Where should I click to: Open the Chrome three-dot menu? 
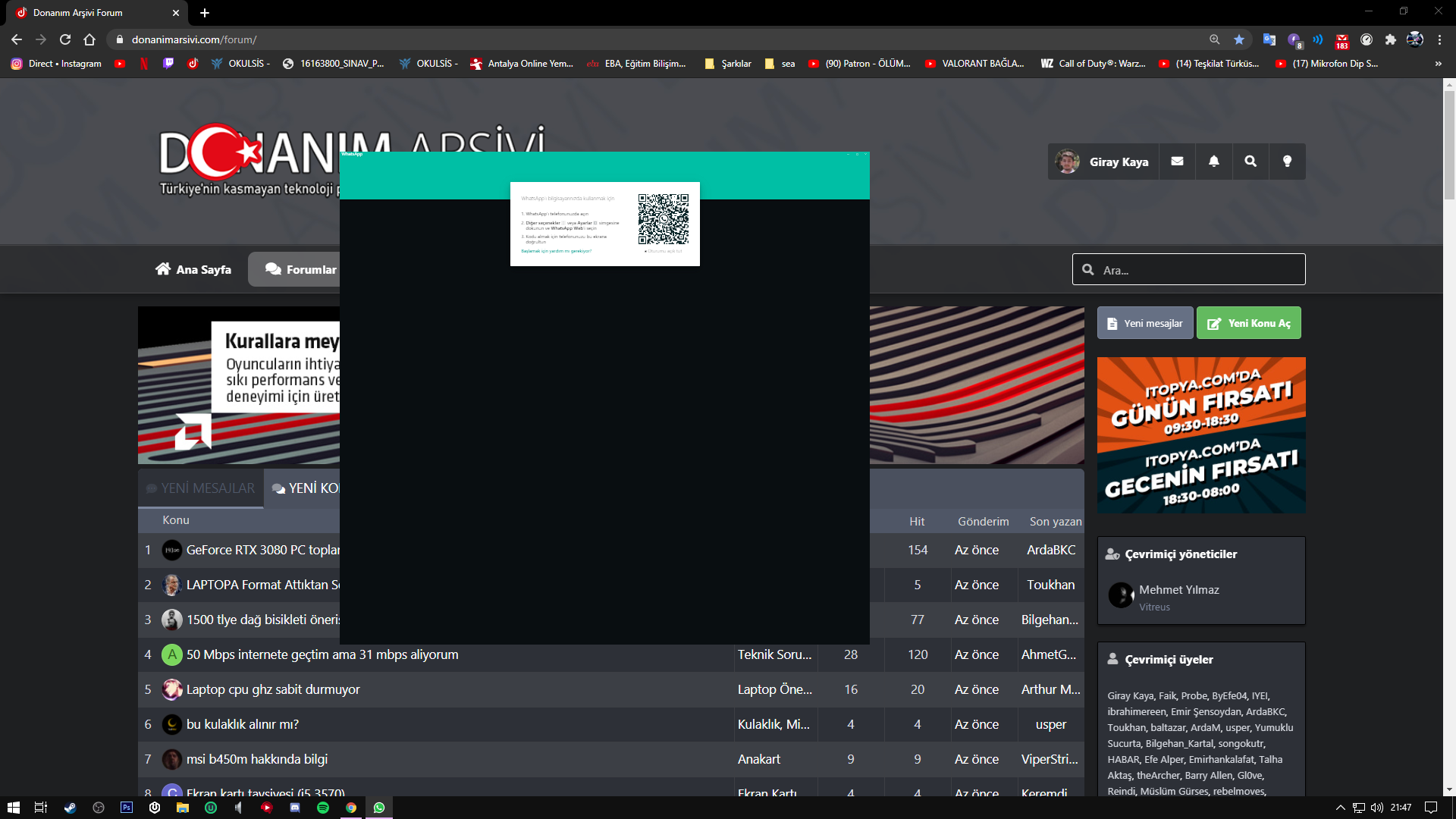pos(1439,39)
